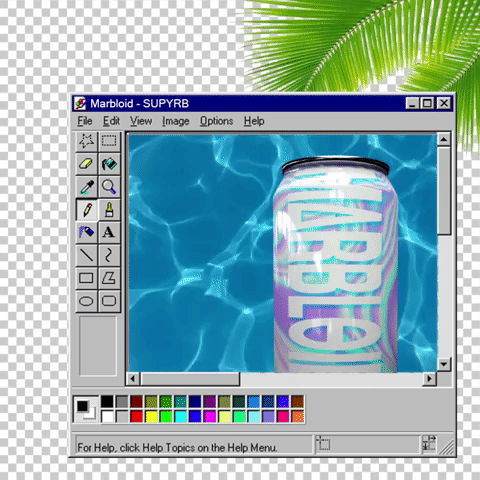This screenshot has height=480, width=480.
Task: Select the purple swatch in top row
Action: click(x=210, y=401)
